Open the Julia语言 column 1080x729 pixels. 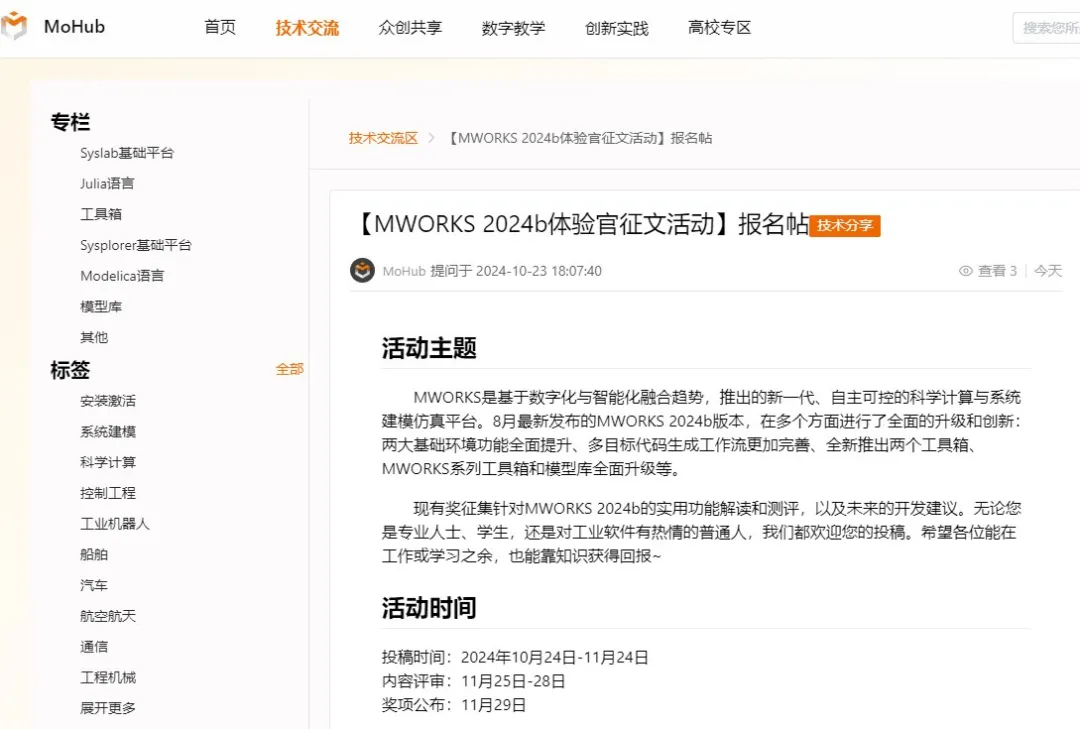(x=107, y=183)
